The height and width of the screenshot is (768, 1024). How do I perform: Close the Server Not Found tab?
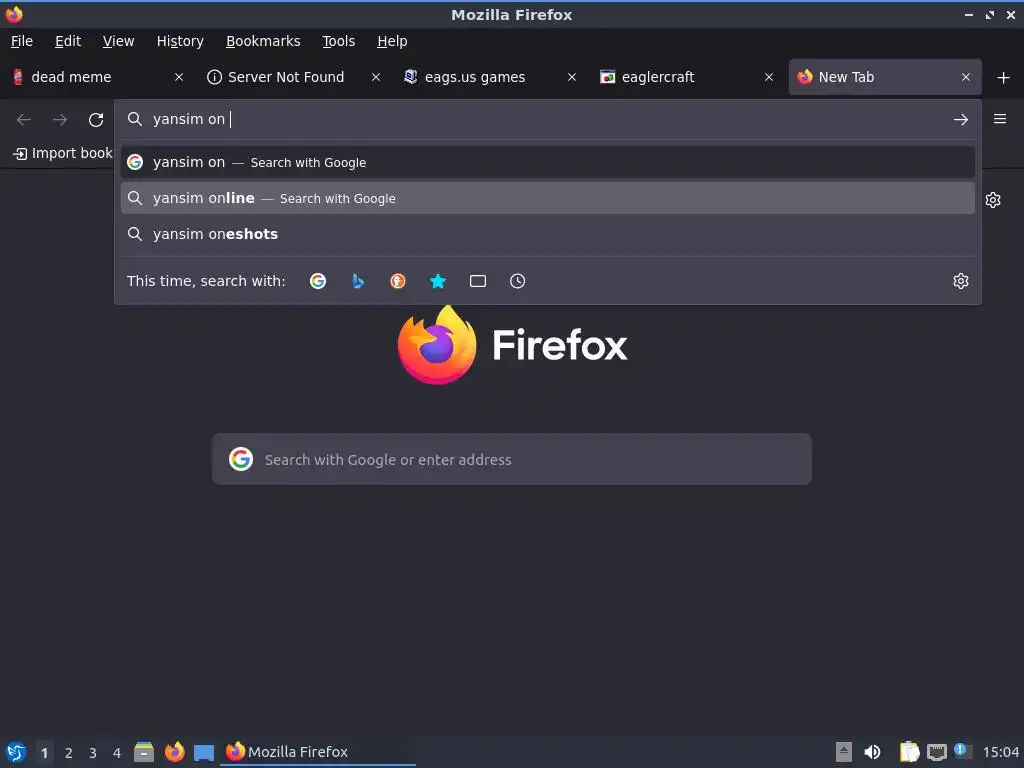[x=376, y=77]
